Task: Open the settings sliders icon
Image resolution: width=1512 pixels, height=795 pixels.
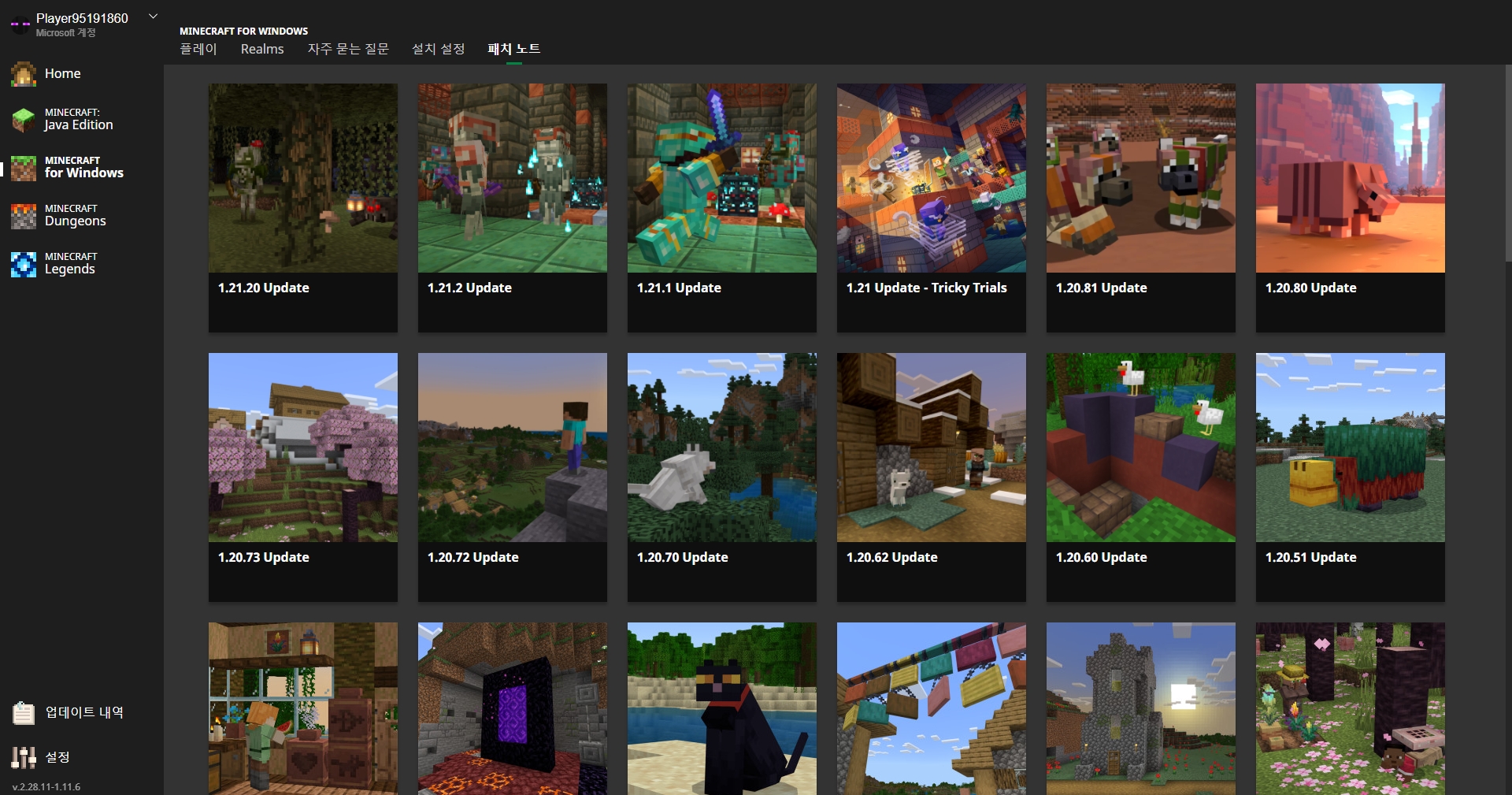Action: coord(24,757)
